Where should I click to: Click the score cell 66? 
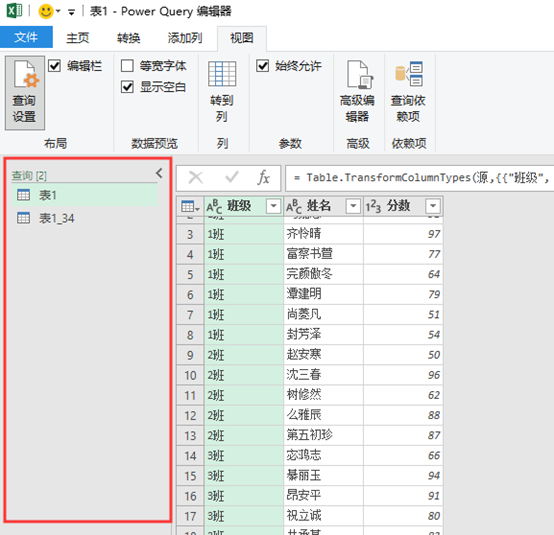[403, 455]
